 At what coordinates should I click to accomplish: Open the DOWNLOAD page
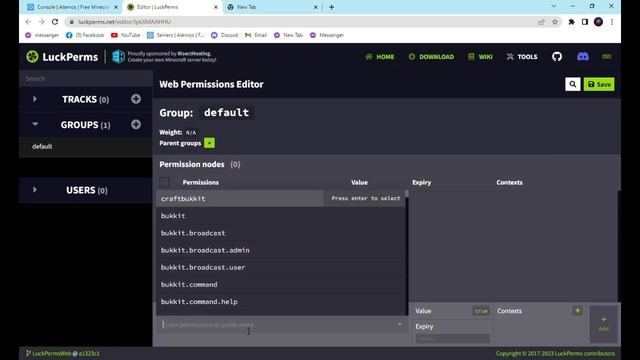[x=431, y=57]
